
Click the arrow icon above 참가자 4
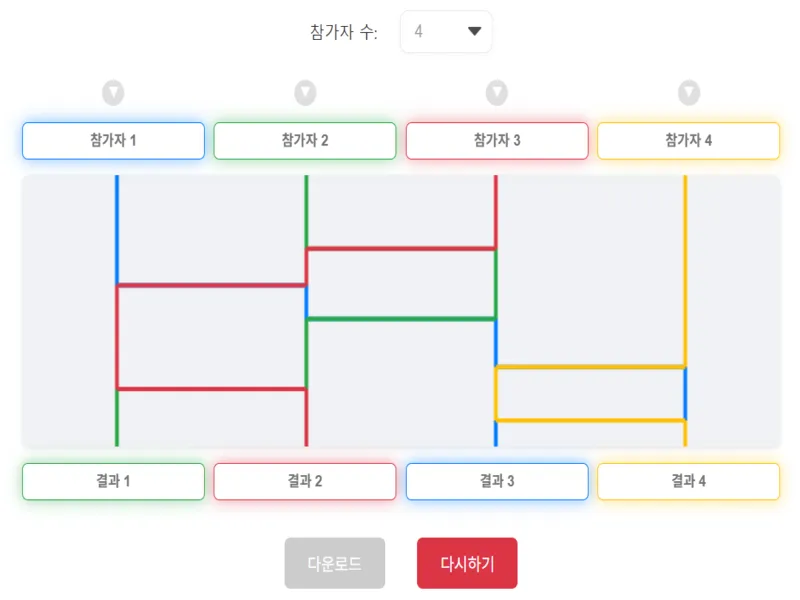tap(687, 93)
